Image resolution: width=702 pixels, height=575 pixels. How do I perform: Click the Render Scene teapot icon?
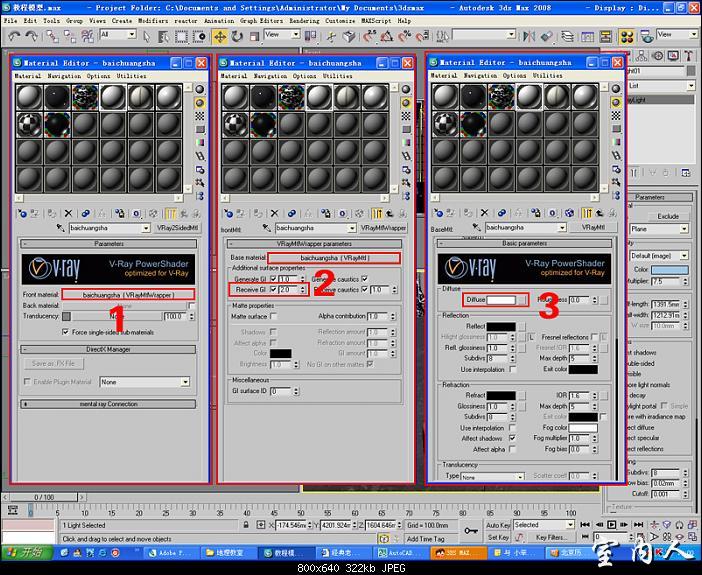tap(646, 36)
